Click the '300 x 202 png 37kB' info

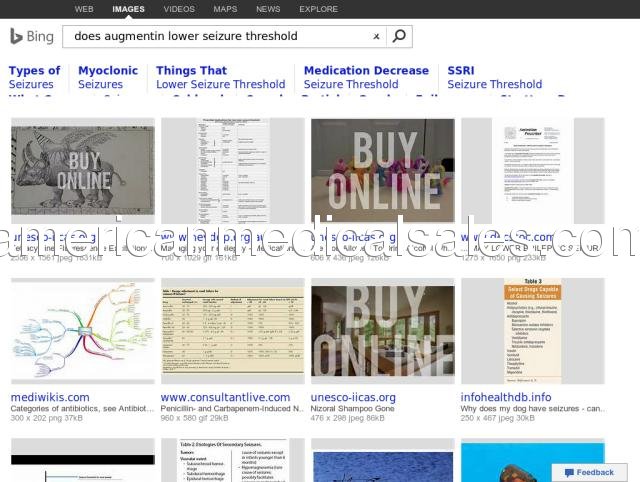point(47,418)
